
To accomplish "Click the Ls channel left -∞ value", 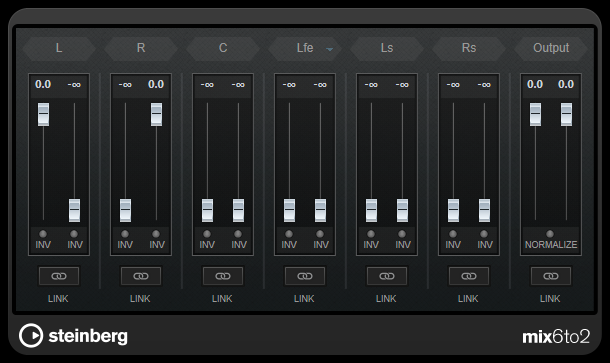I will [371, 84].
